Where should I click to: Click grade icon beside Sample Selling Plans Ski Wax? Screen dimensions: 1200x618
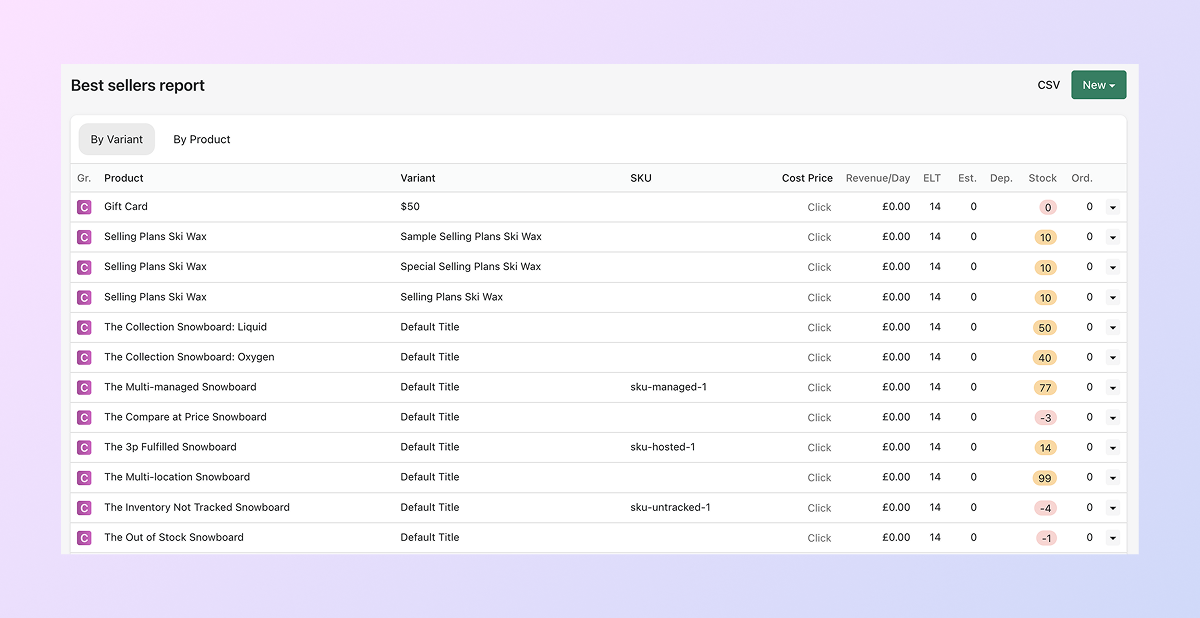point(84,237)
